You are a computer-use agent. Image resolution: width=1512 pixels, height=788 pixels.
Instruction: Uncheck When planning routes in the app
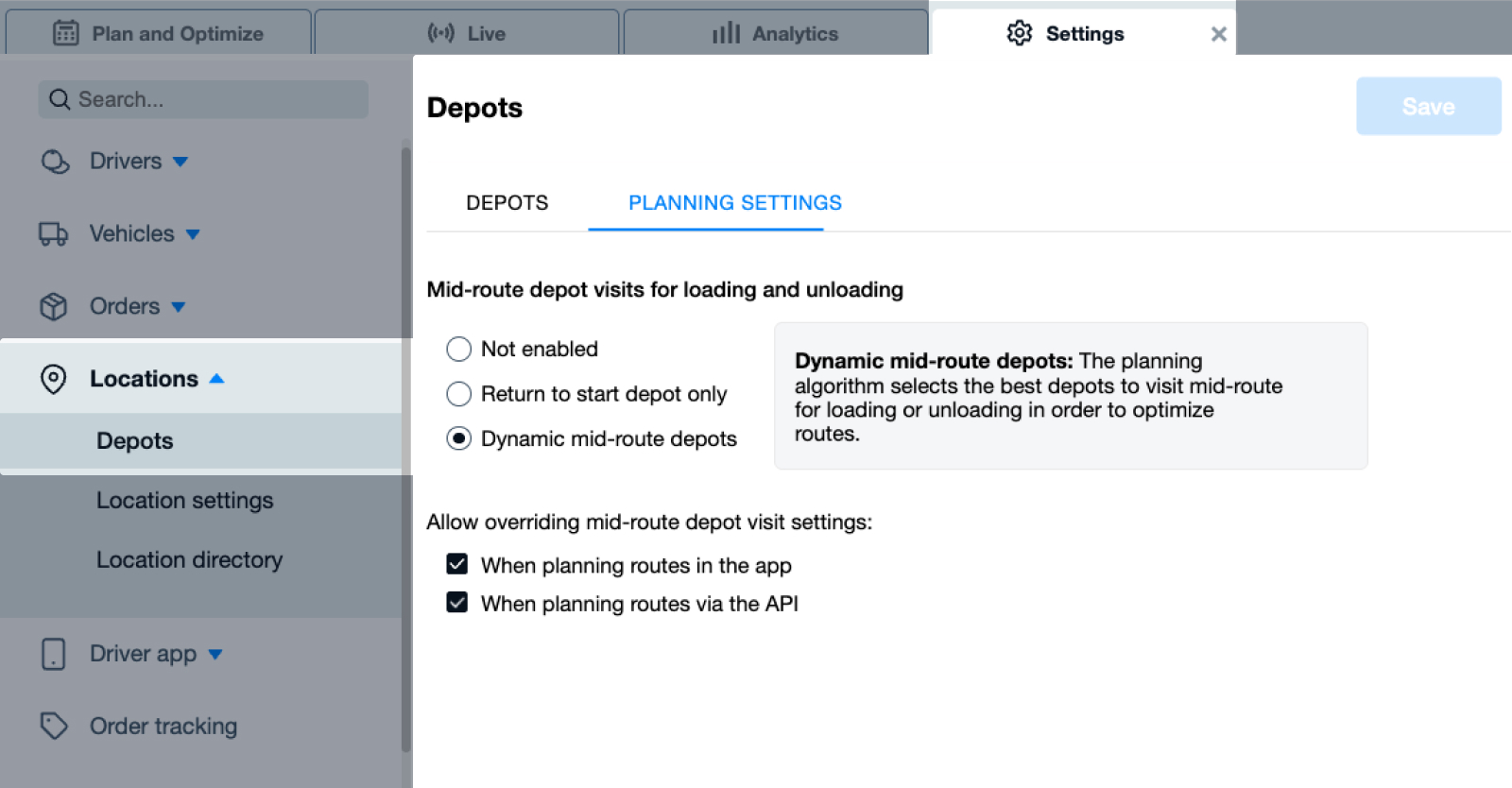(x=457, y=565)
